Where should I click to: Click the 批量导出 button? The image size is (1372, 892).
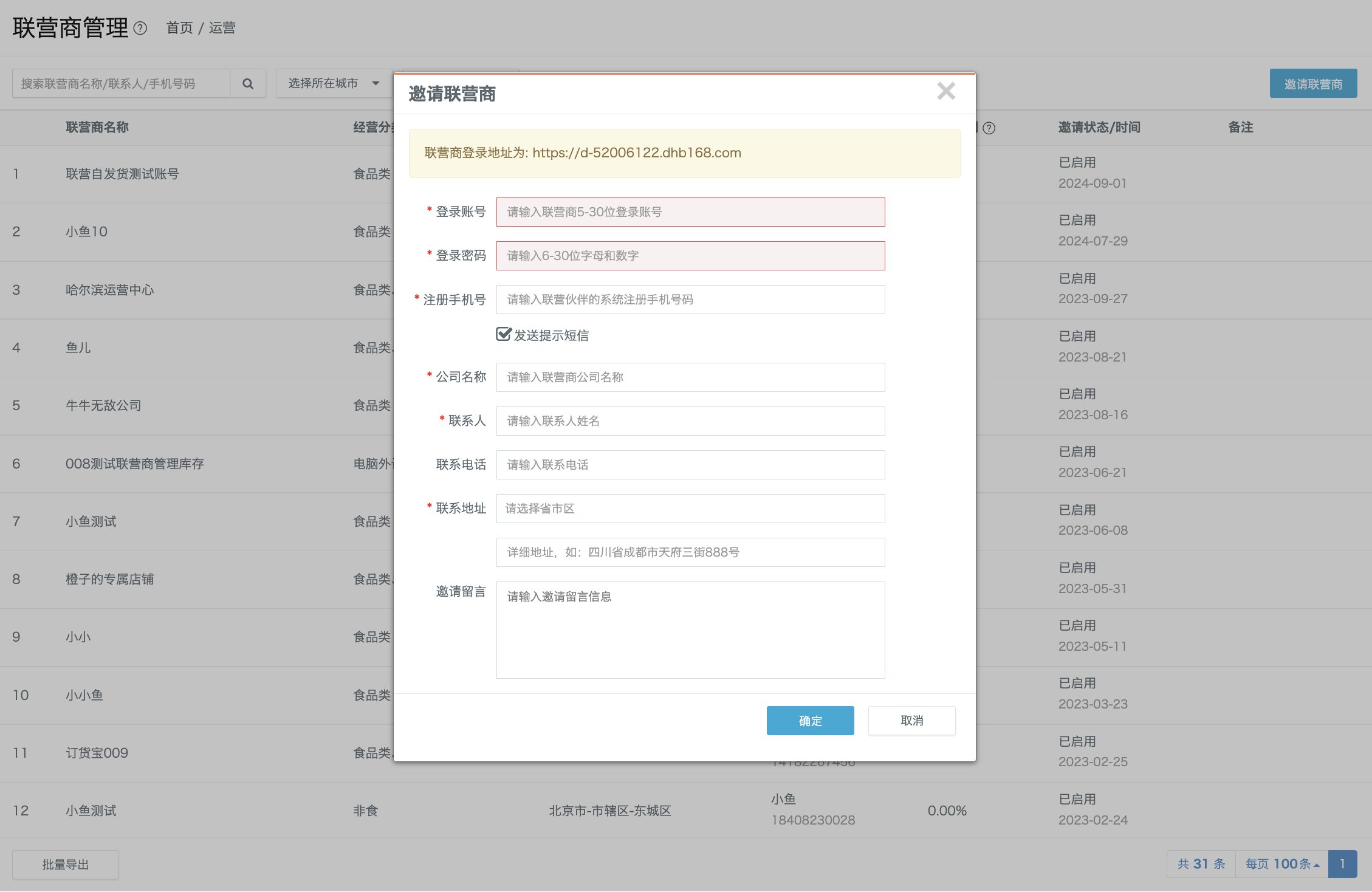click(66, 864)
